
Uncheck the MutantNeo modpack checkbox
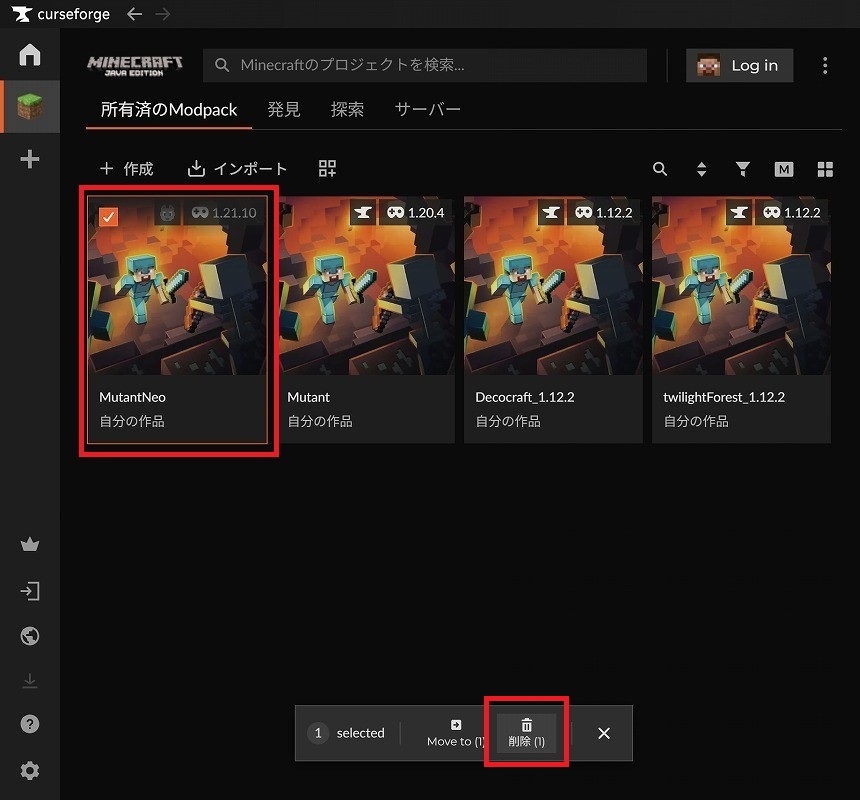[x=108, y=217]
